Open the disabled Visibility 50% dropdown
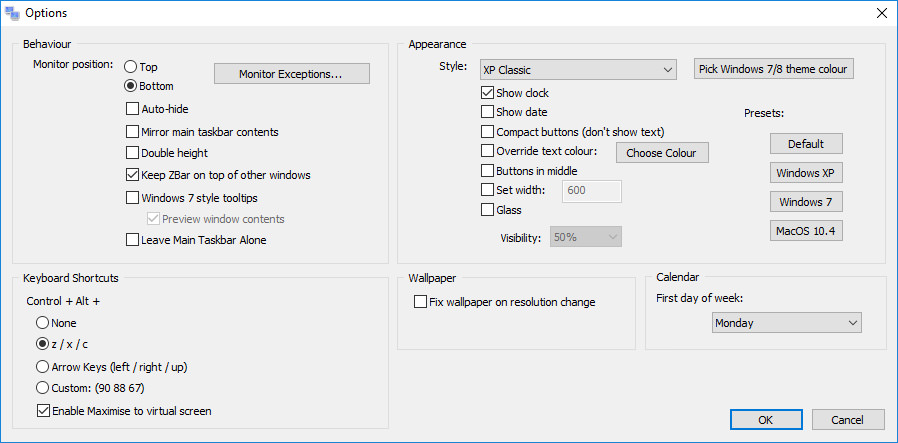 586,237
